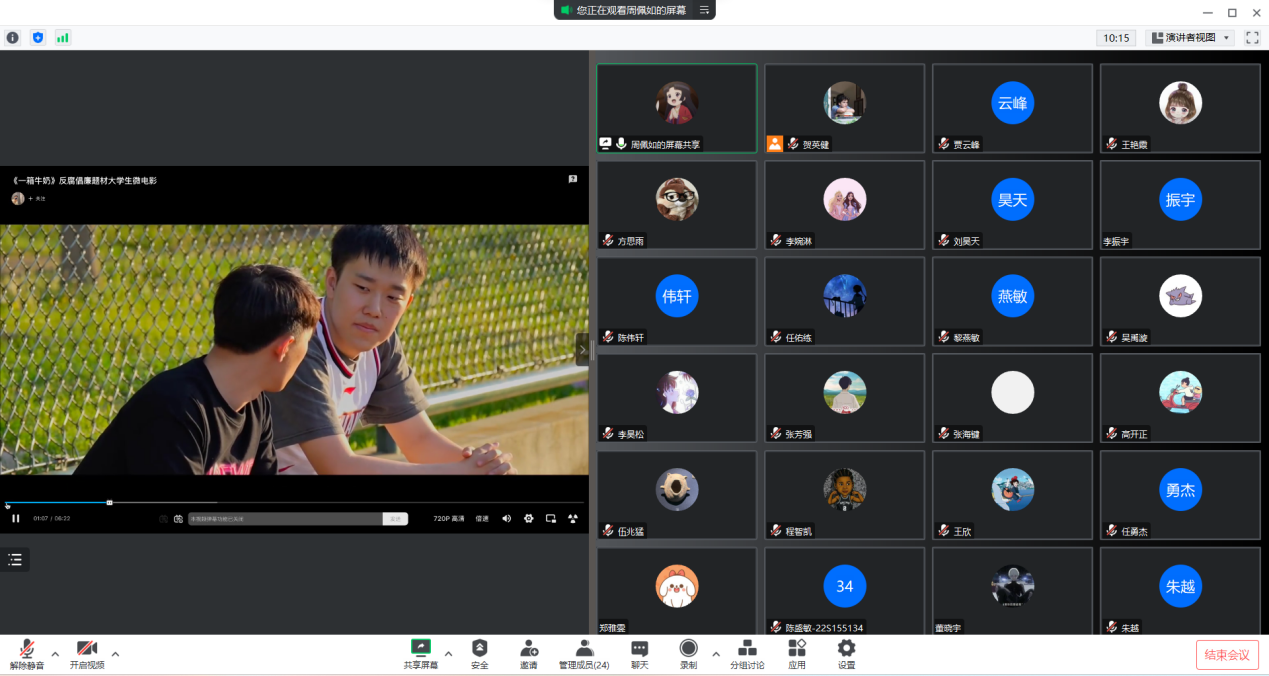Expand the 演讲者视图 view dropdown
Viewport: 1269px width, 676px height.
[1190, 38]
